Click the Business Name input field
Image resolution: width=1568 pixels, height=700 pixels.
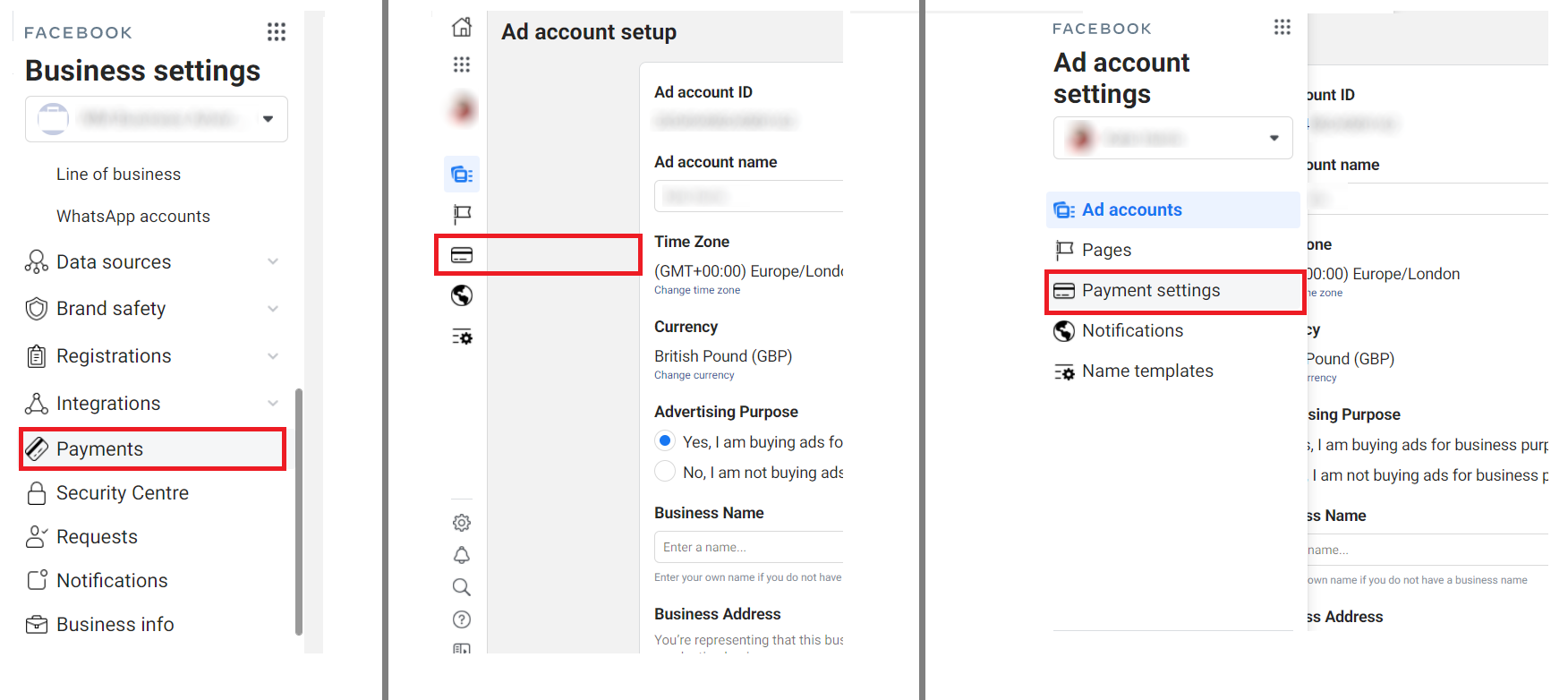[x=749, y=547]
